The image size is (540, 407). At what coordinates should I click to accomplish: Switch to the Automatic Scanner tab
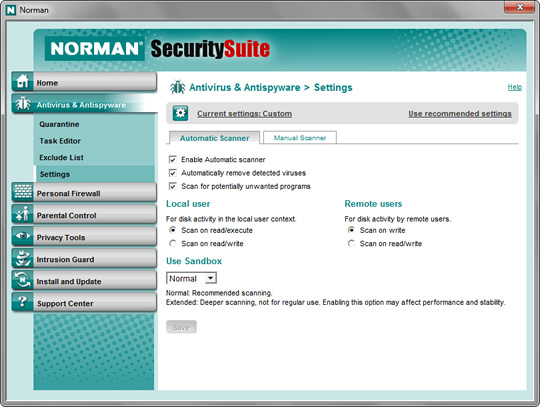click(x=214, y=138)
